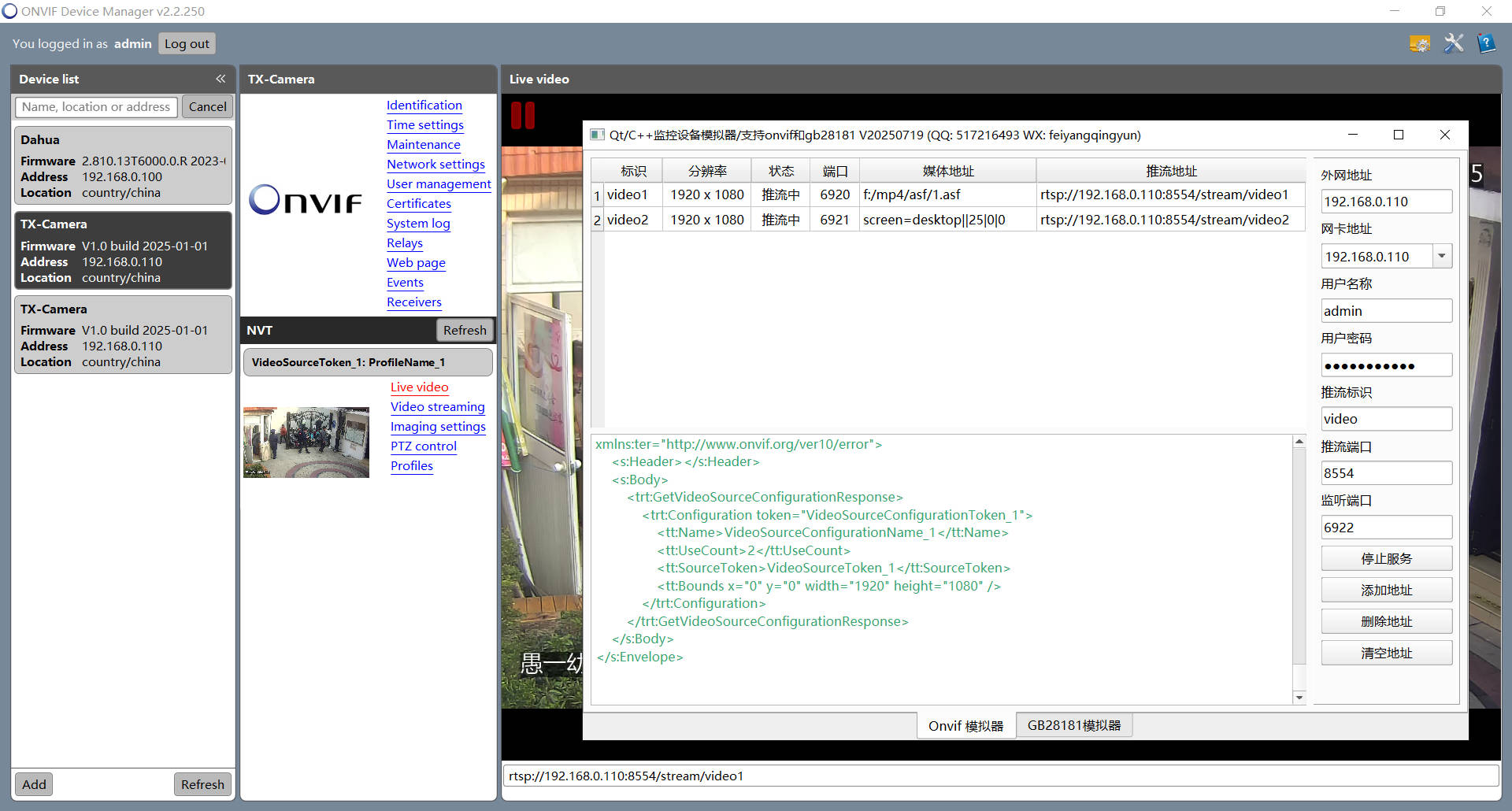Add a new device to the list
The image size is (1512, 811).
coord(33,783)
